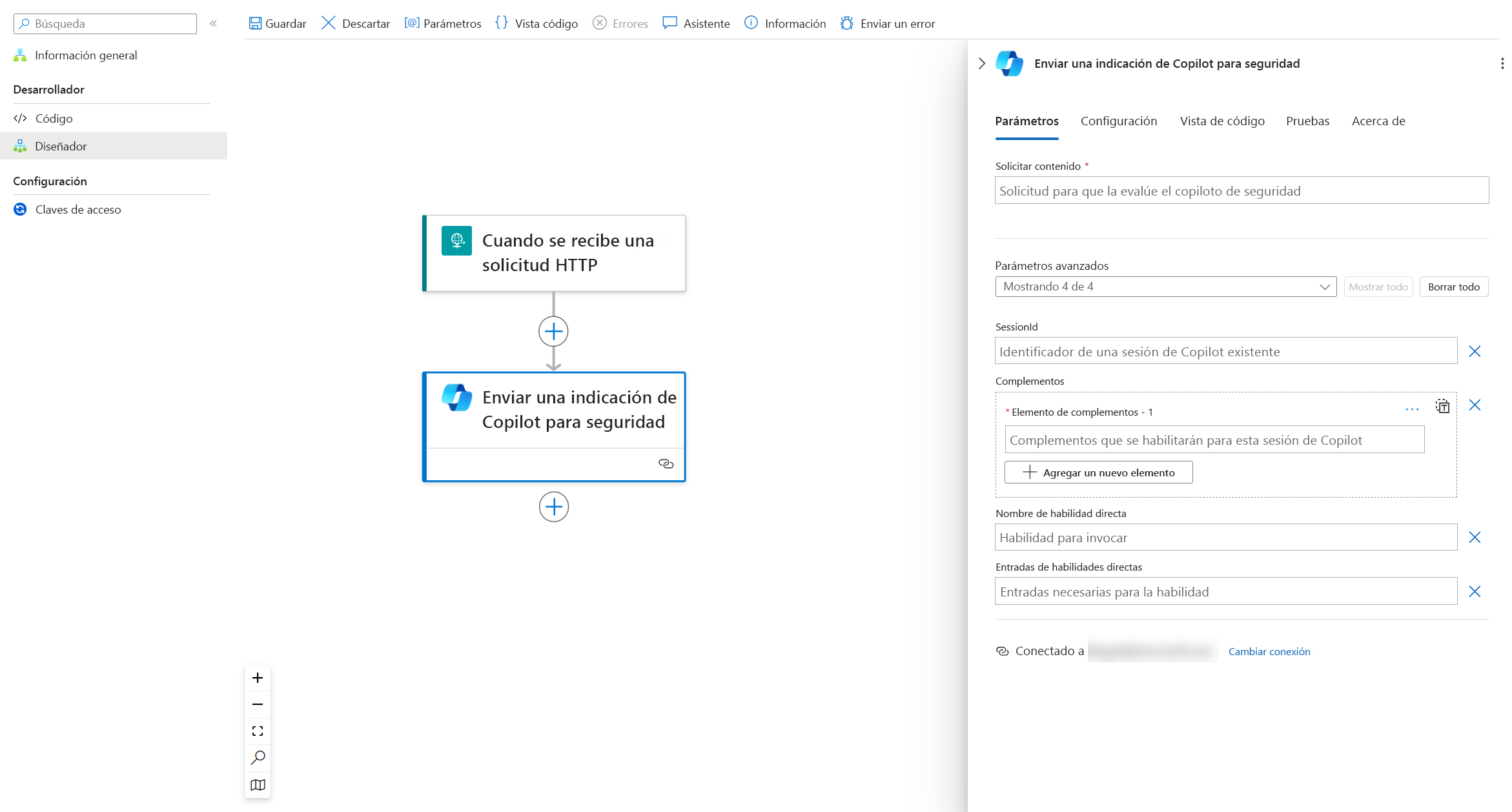
Task: Select Código in the Desarrollador sidebar
Action: 54,118
